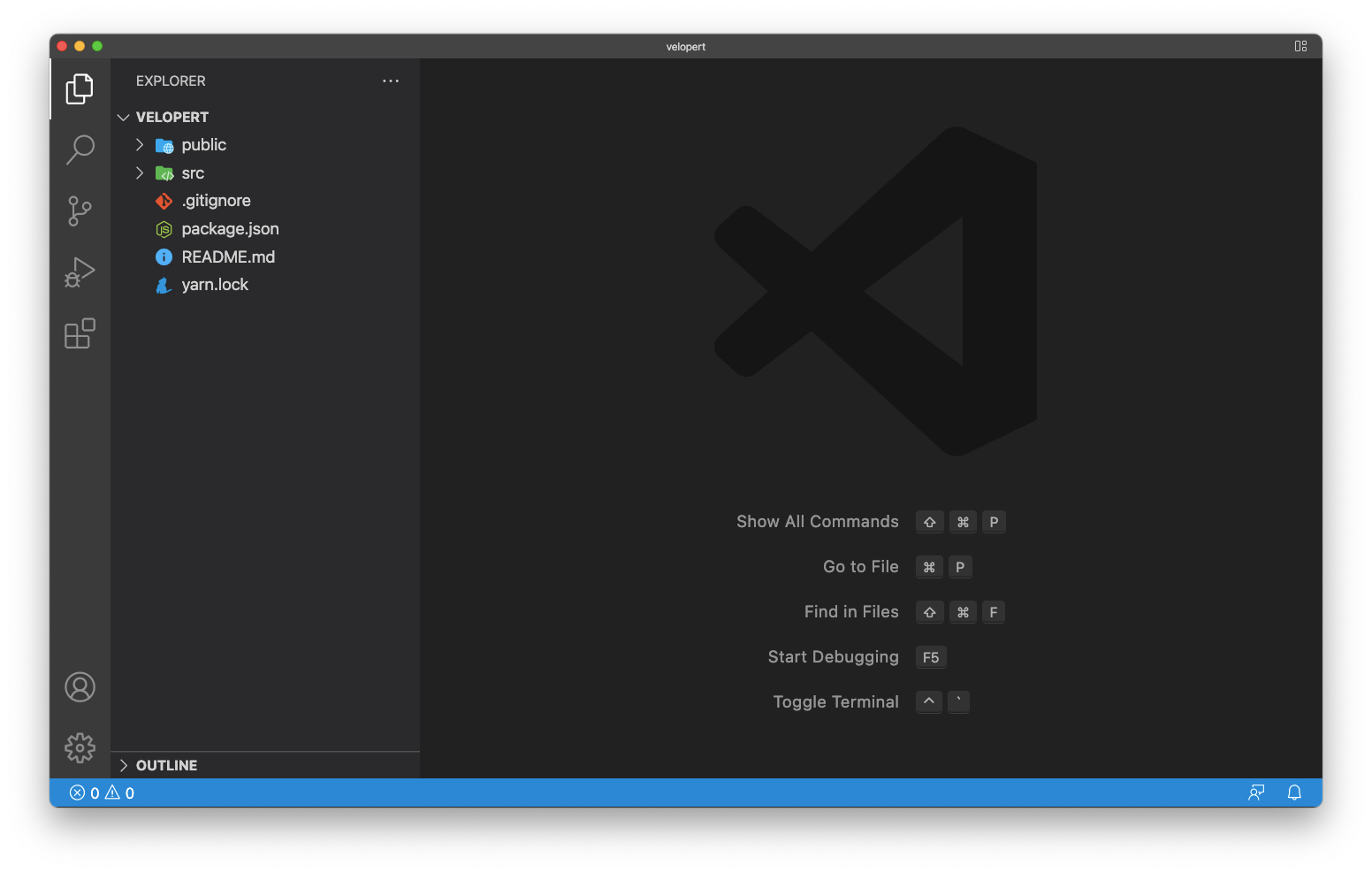
Task: Open the notifications bell icon
Action: click(1294, 793)
